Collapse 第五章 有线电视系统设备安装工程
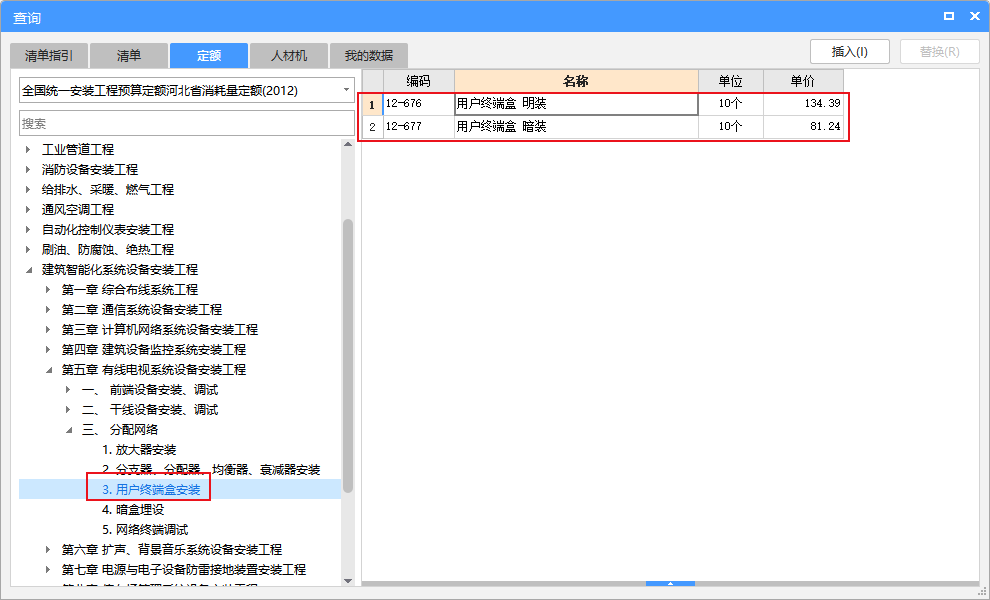Viewport: 990px width, 600px height. [x=49, y=369]
